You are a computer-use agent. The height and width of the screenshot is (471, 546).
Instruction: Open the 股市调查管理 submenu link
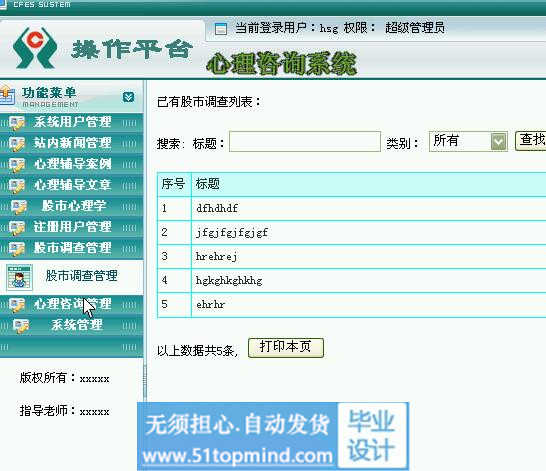pyautogui.click(x=81, y=276)
